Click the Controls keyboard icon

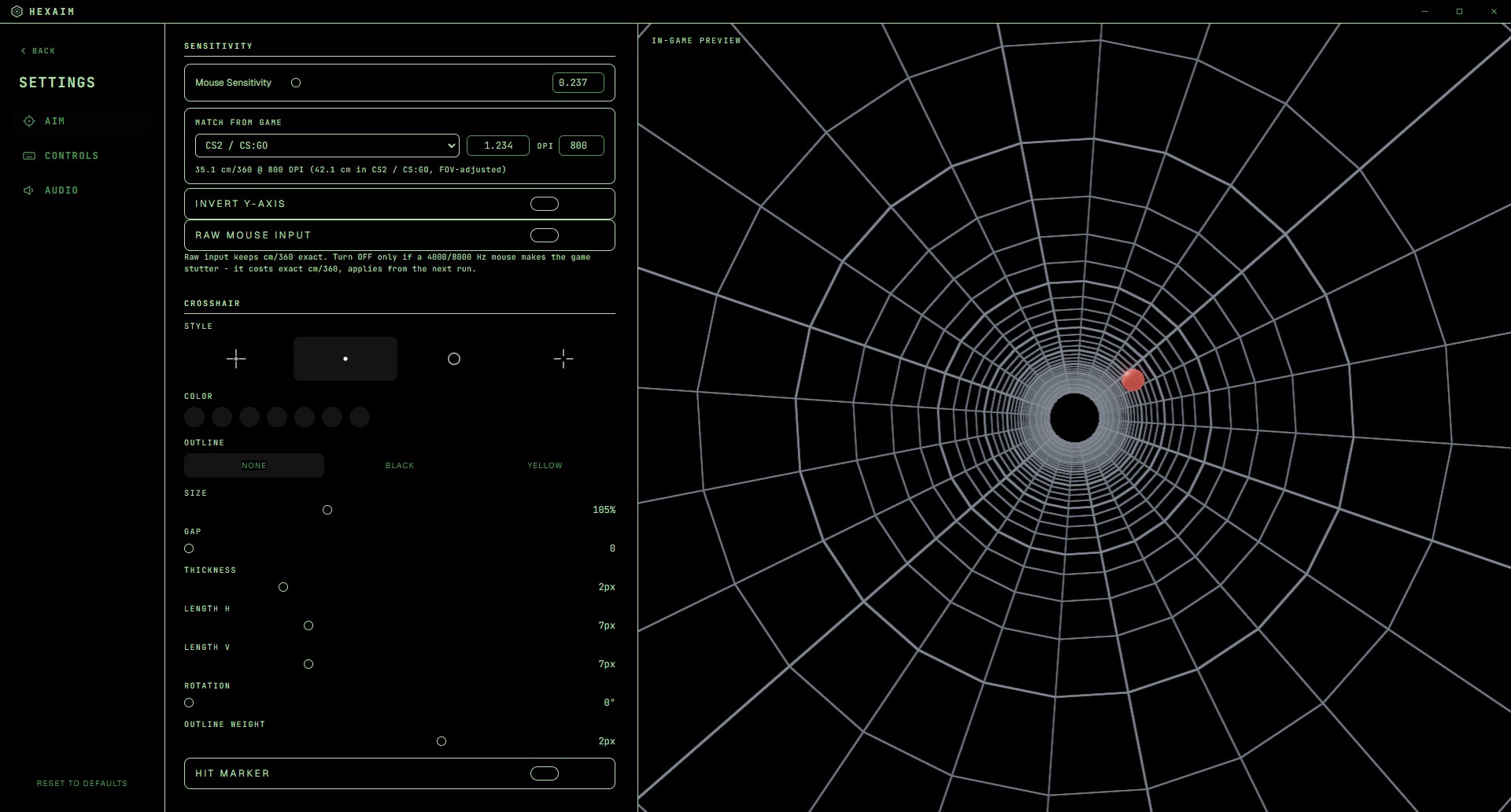pyautogui.click(x=29, y=156)
